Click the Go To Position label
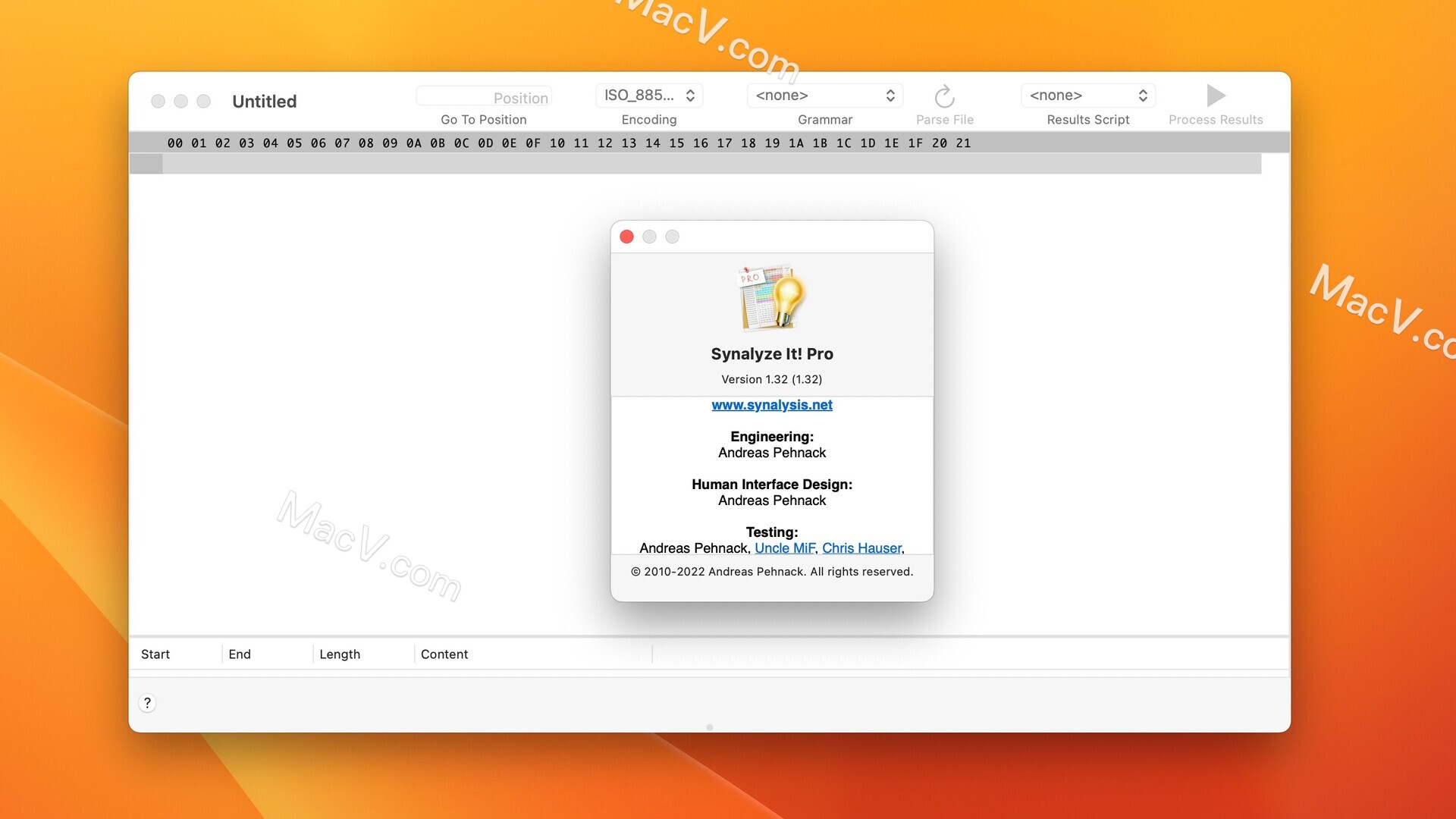Image resolution: width=1456 pixels, height=819 pixels. [484, 120]
